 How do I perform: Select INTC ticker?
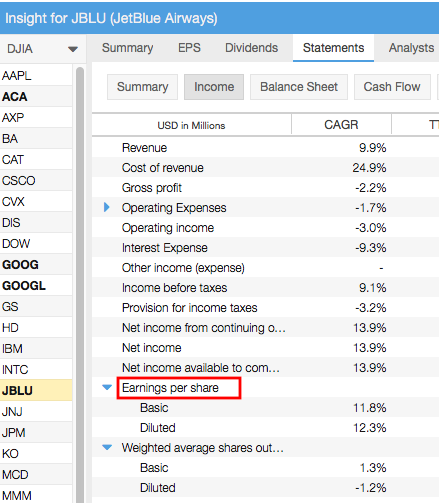[x=36, y=370]
